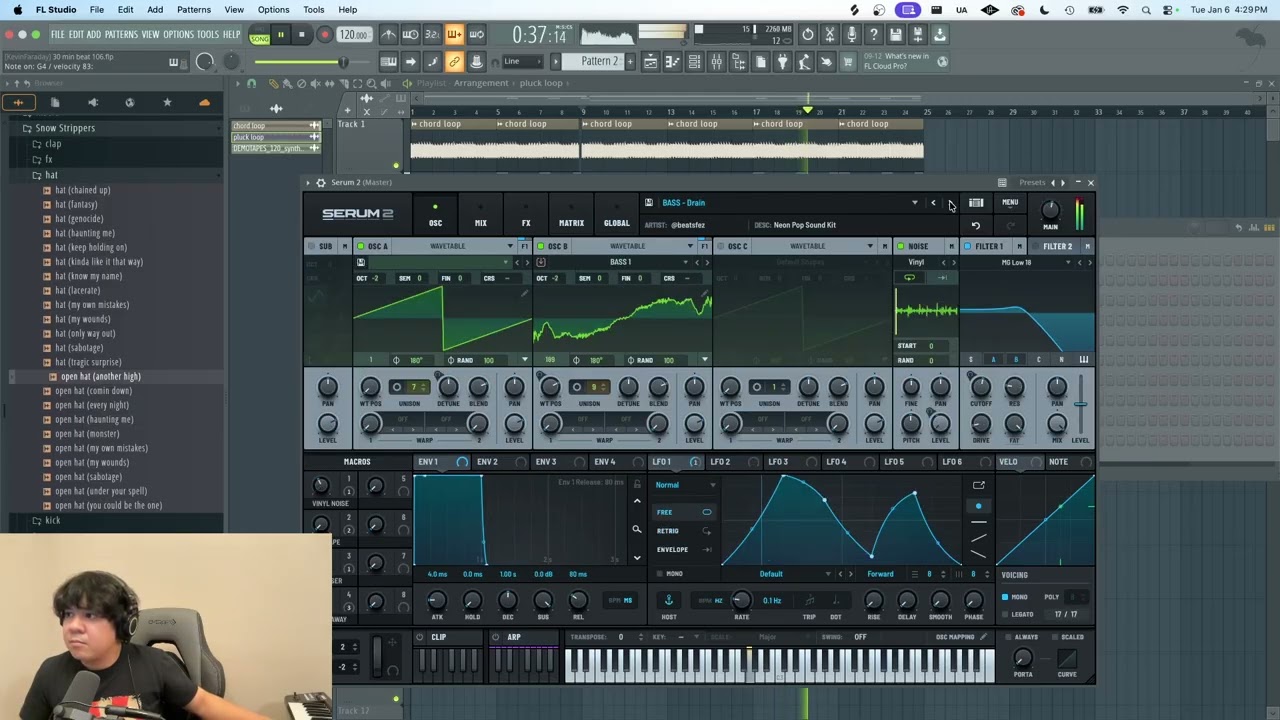This screenshot has height=720, width=1280.
Task: Enable the SUB oscillator switch
Action: click(311, 246)
